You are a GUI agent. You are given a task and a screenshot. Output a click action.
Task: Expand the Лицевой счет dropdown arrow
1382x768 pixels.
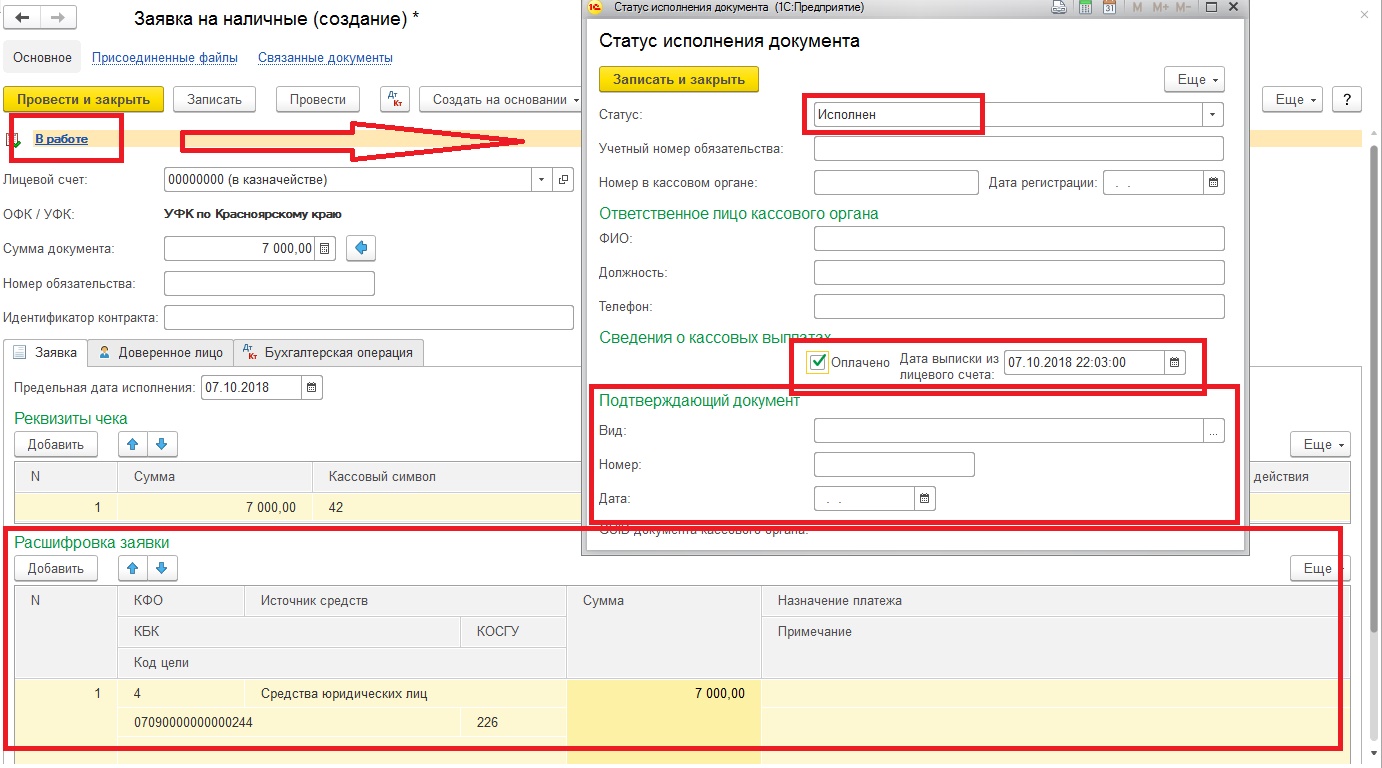542,180
